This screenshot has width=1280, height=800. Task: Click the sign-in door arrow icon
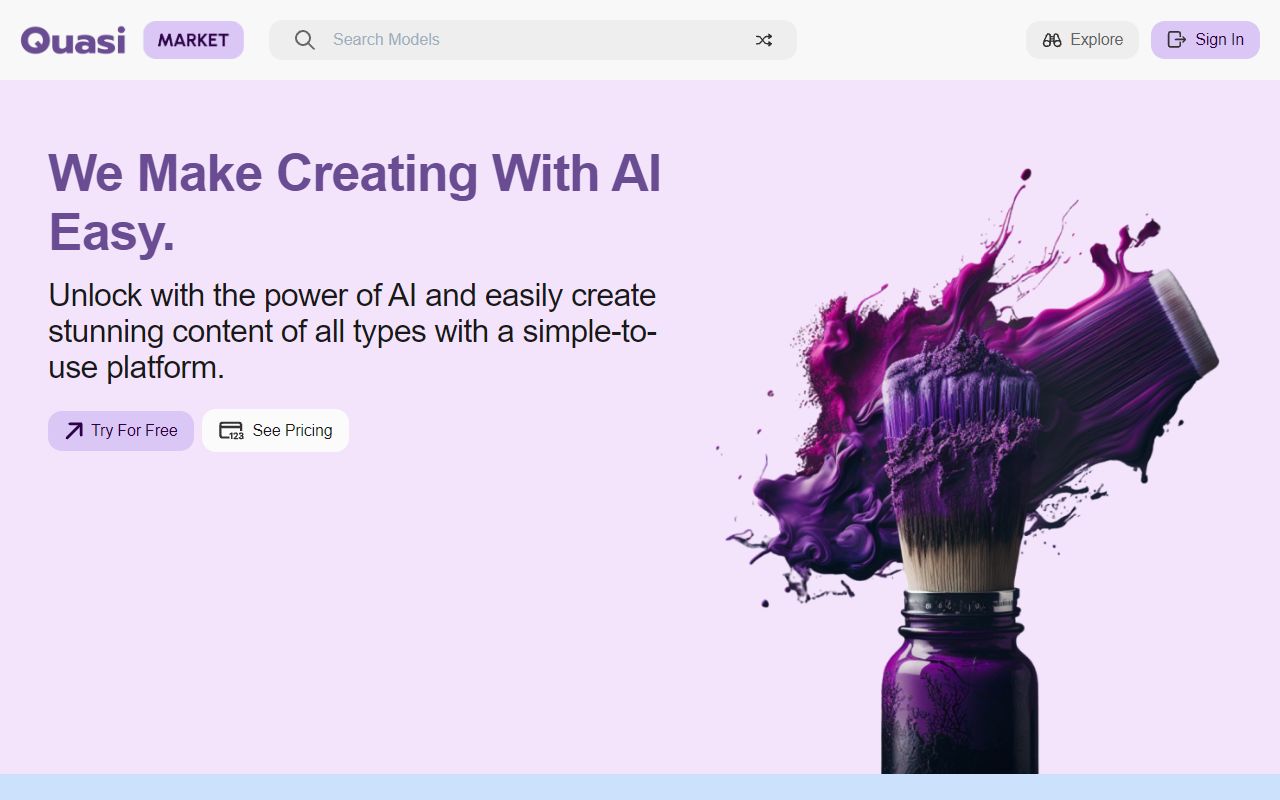[1174, 40]
